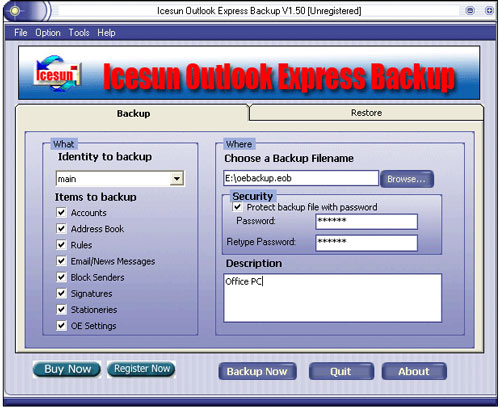Click the minimize button in title bar
Image resolution: width=500 pixels, height=407 pixels.
[470, 11]
